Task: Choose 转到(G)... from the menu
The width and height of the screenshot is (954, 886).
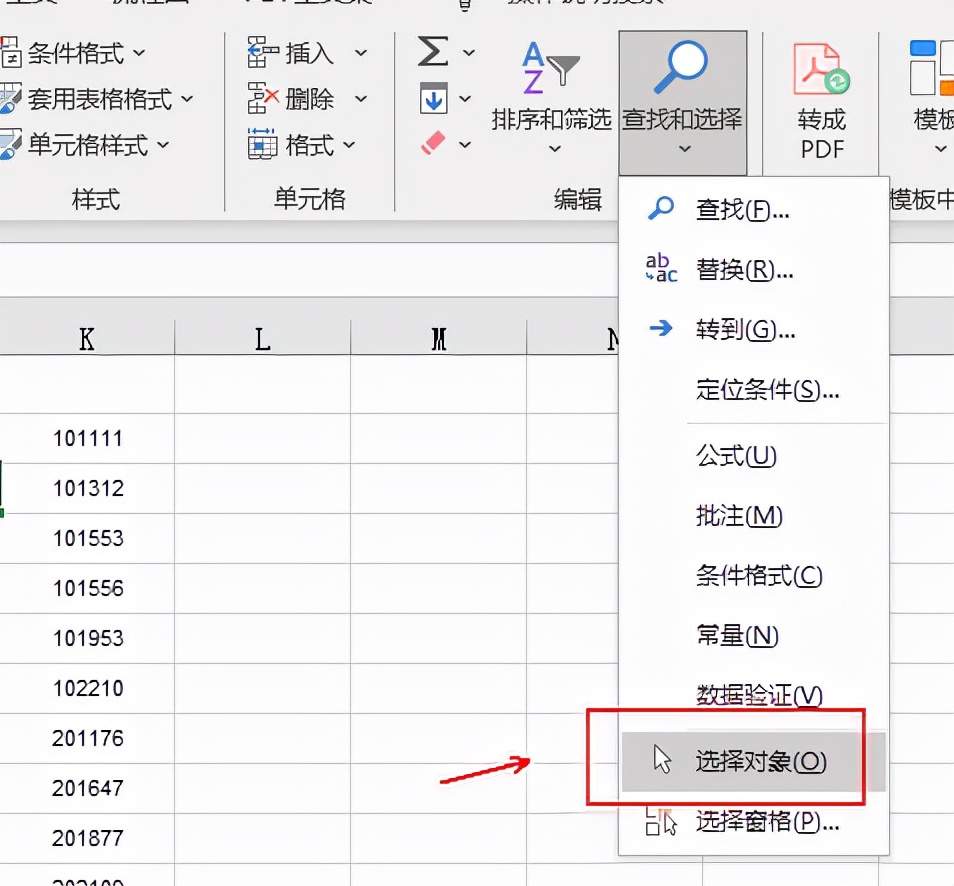Action: coord(753,329)
